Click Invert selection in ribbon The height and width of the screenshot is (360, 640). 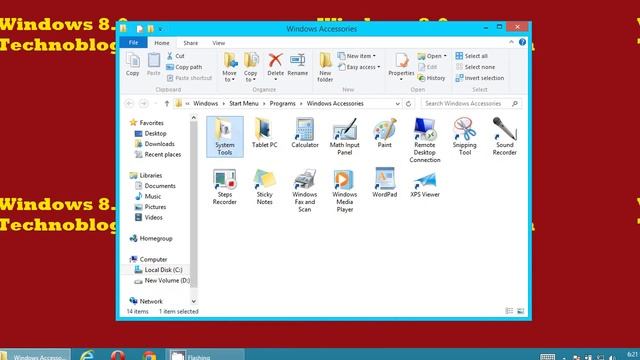click(x=480, y=78)
